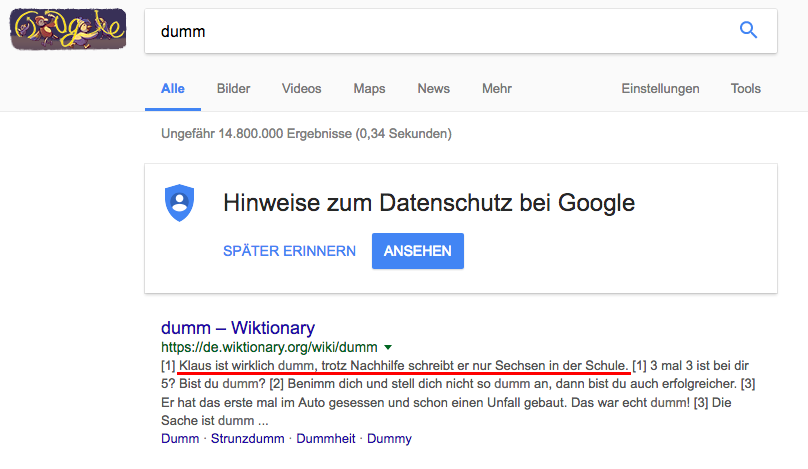
Task: Select the Alle tab
Action: (173, 89)
